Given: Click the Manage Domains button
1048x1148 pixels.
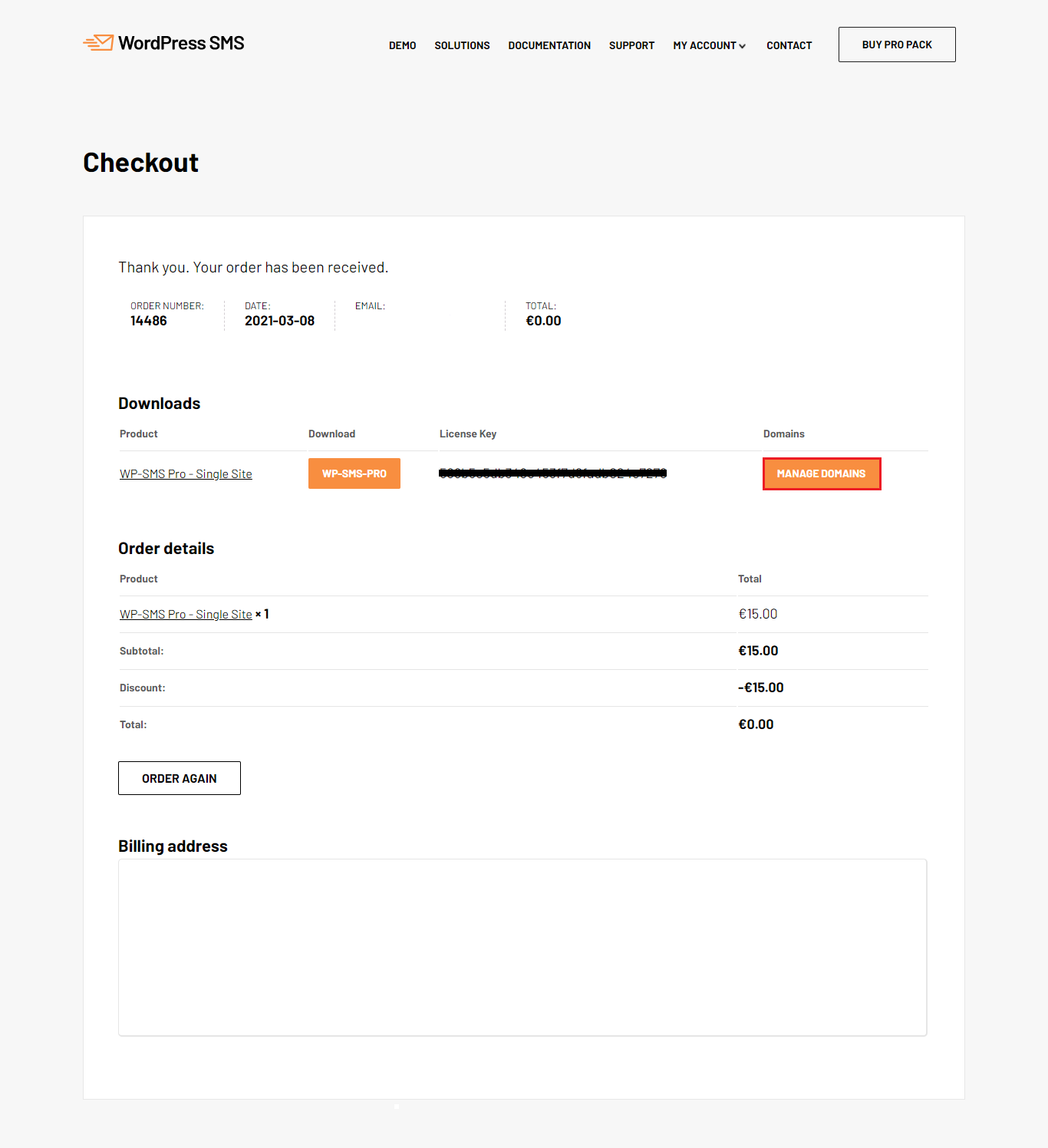Looking at the screenshot, I should click(x=822, y=473).
